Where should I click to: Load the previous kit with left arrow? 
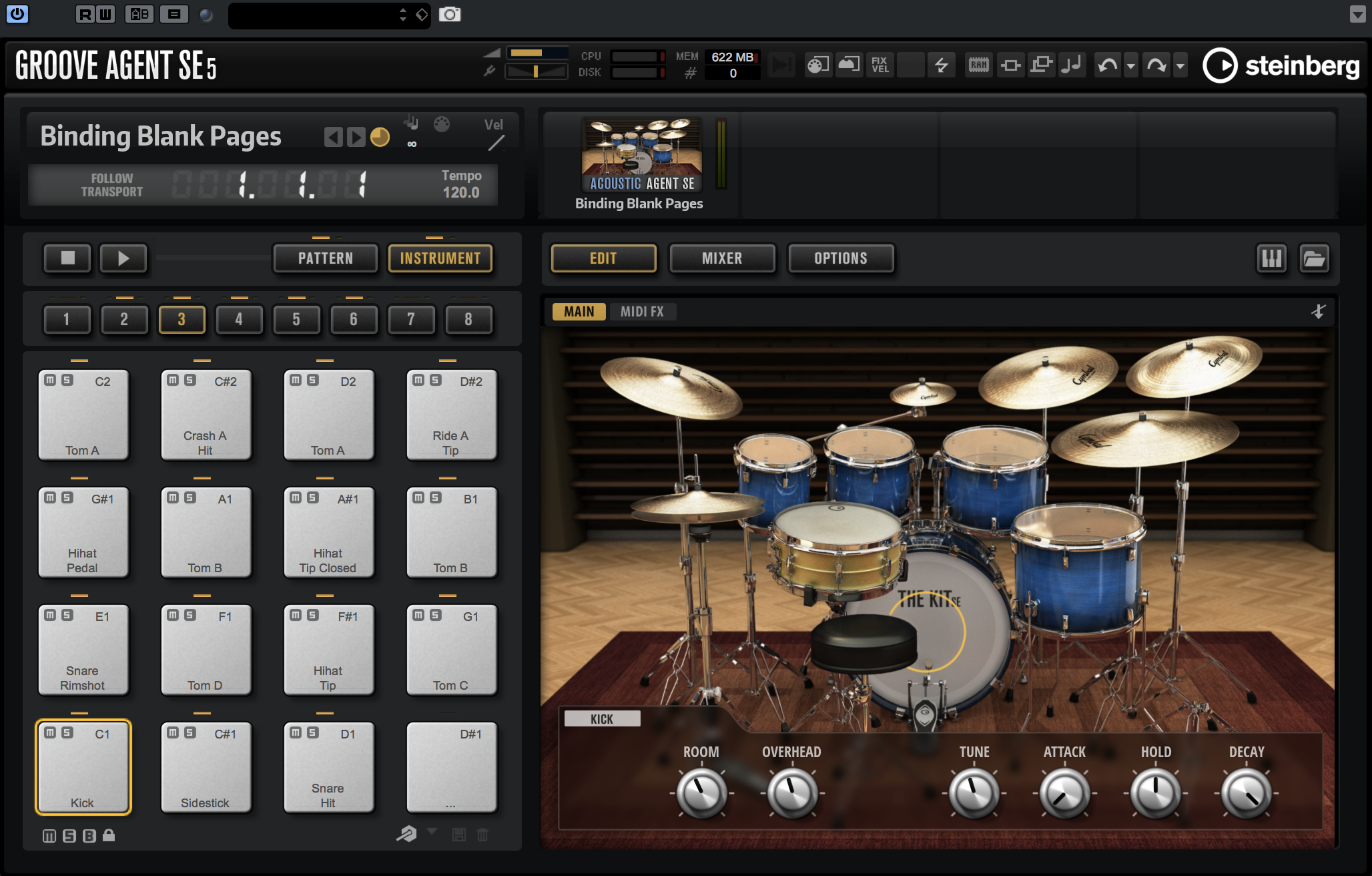point(333,137)
